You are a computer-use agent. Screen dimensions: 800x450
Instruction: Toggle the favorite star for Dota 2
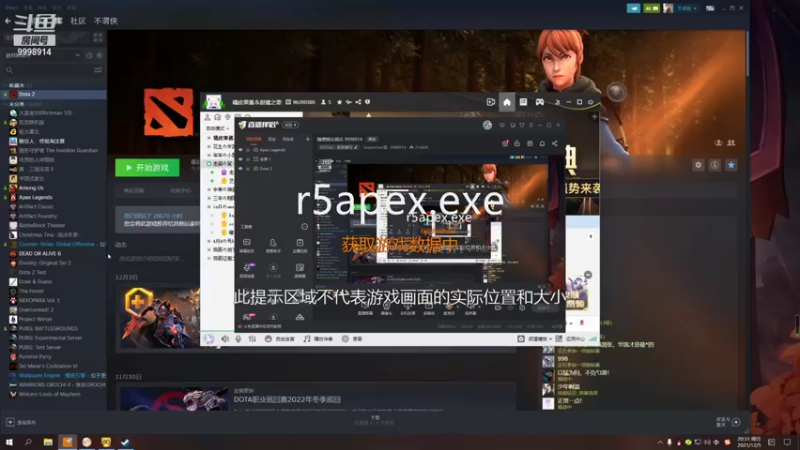(731, 165)
